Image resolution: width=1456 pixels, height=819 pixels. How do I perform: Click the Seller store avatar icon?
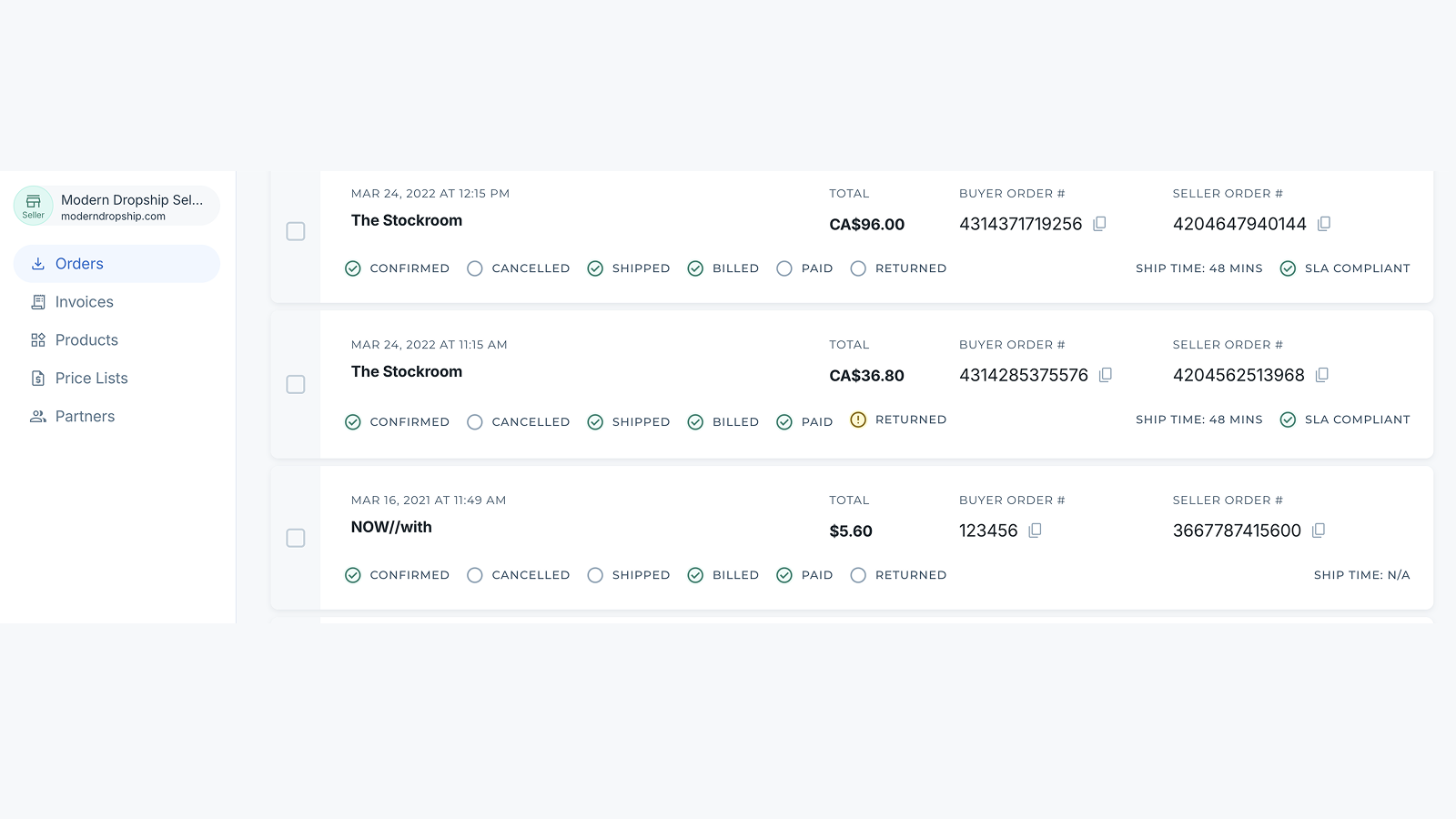click(x=34, y=205)
